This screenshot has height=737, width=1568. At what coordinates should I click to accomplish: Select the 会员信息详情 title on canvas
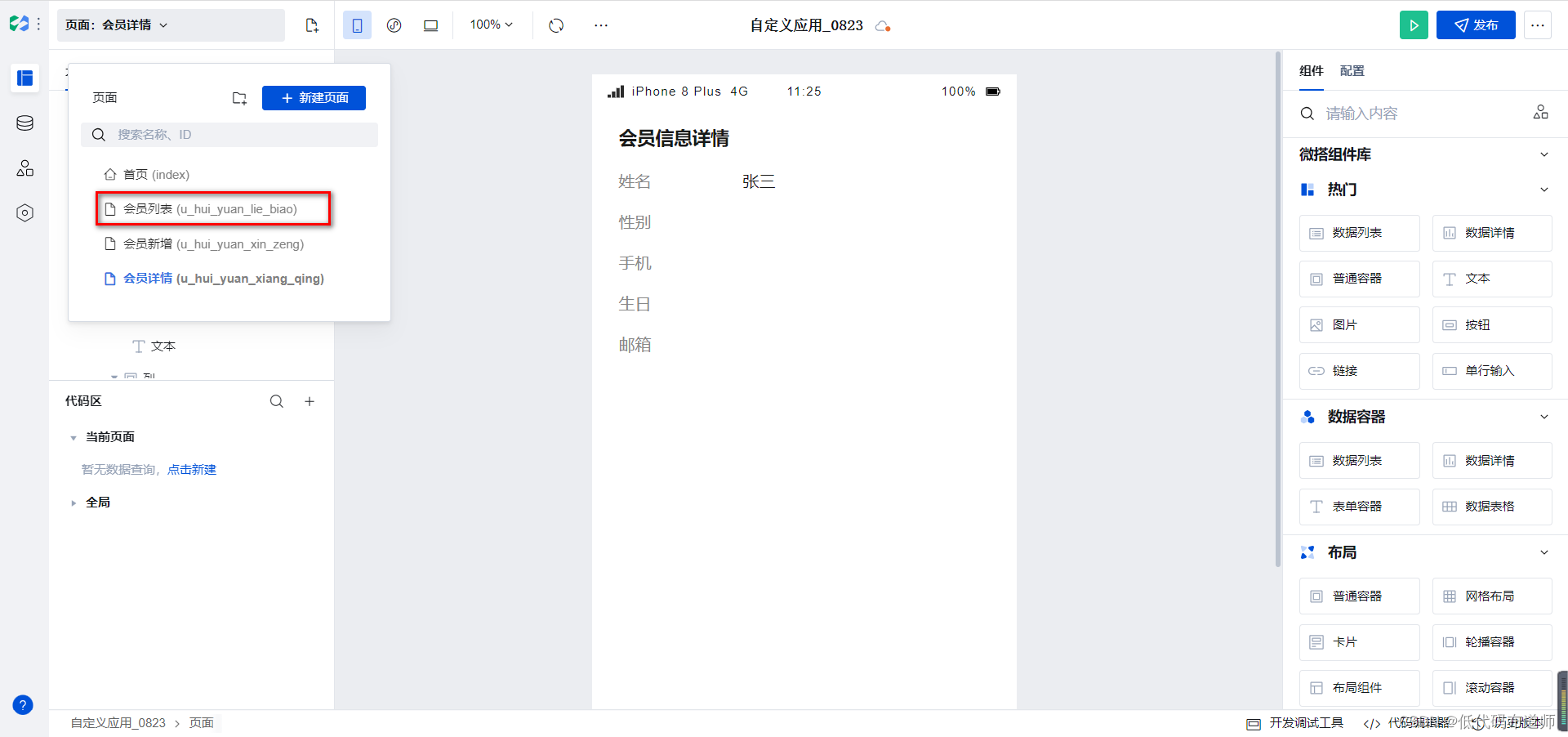point(674,139)
